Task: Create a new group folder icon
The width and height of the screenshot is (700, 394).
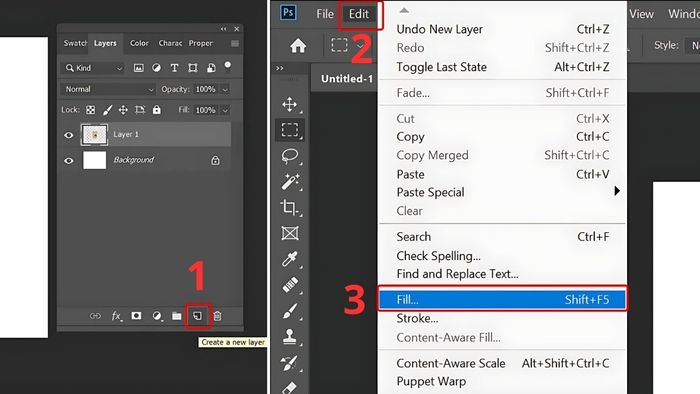Action: click(177, 316)
